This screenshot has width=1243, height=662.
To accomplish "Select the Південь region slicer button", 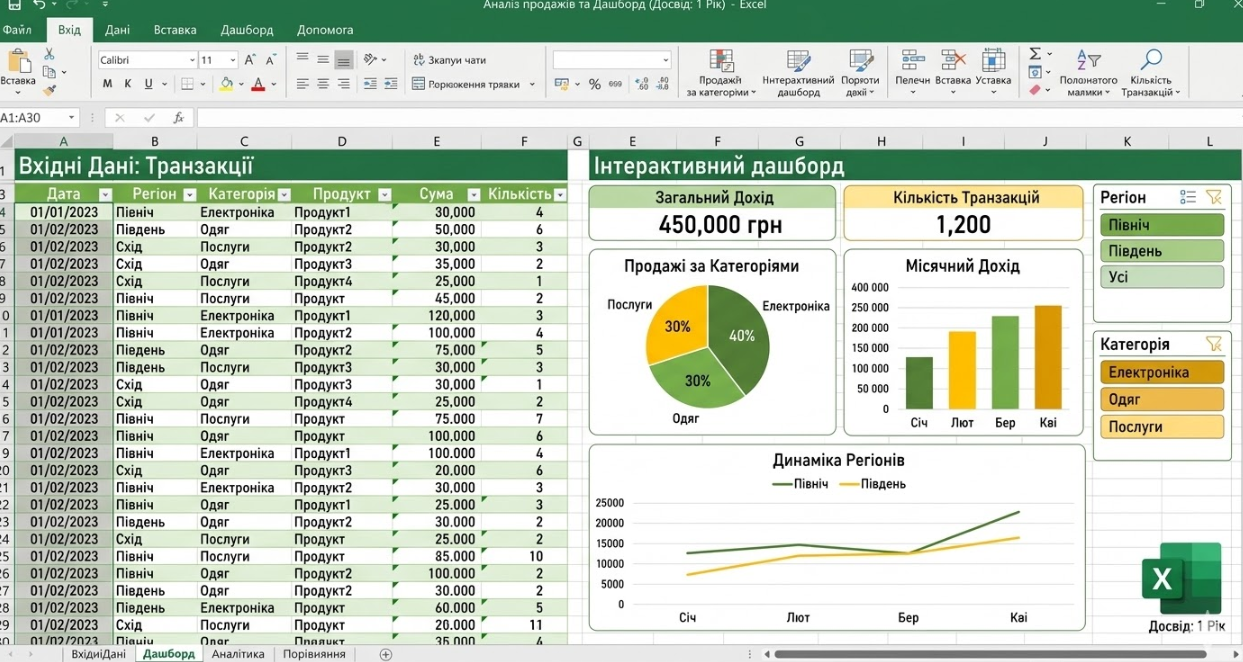I will point(1162,251).
